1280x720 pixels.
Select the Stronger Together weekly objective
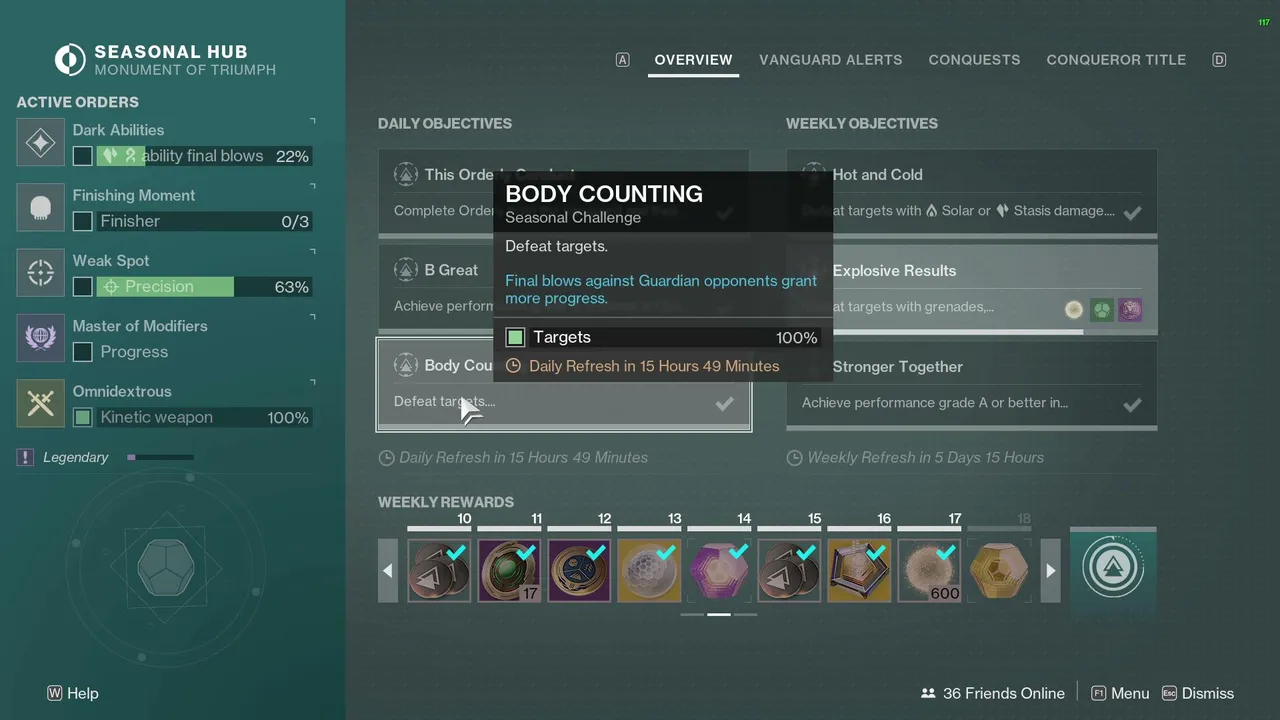tap(972, 385)
